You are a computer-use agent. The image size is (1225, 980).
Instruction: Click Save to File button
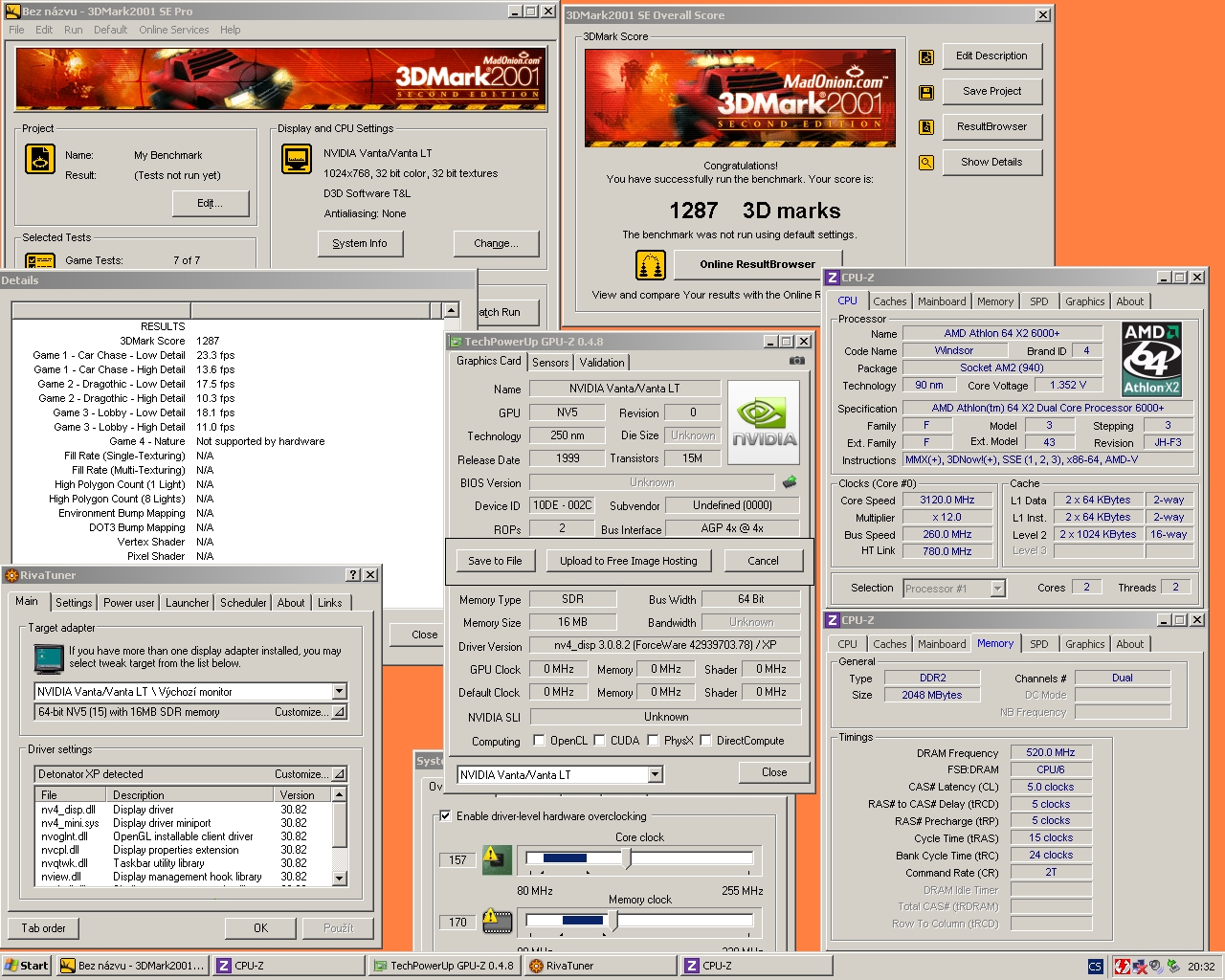pyautogui.click(x=495, y=561)
